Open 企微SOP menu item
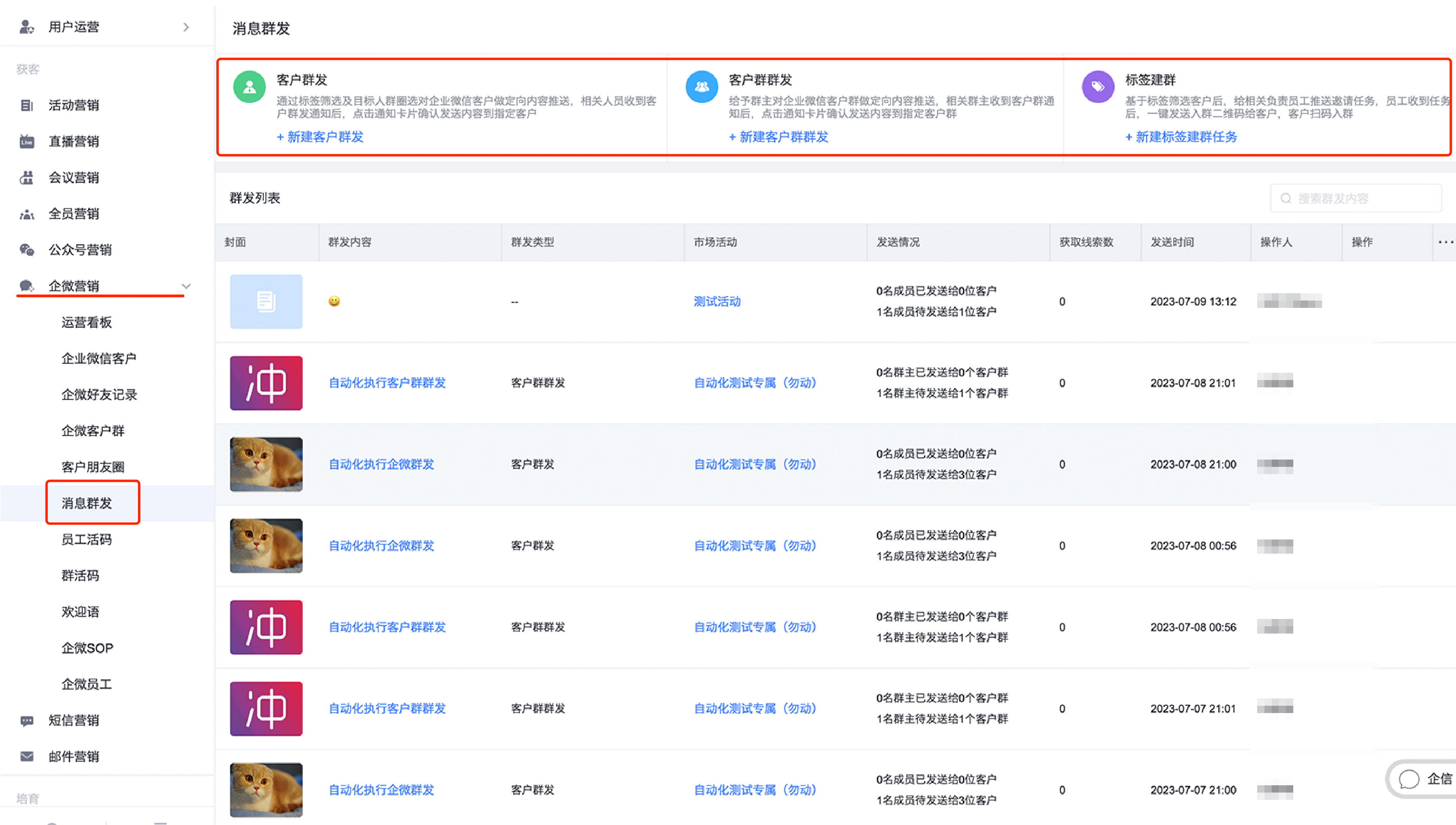The image size is (1456, 825). point(87,648)
